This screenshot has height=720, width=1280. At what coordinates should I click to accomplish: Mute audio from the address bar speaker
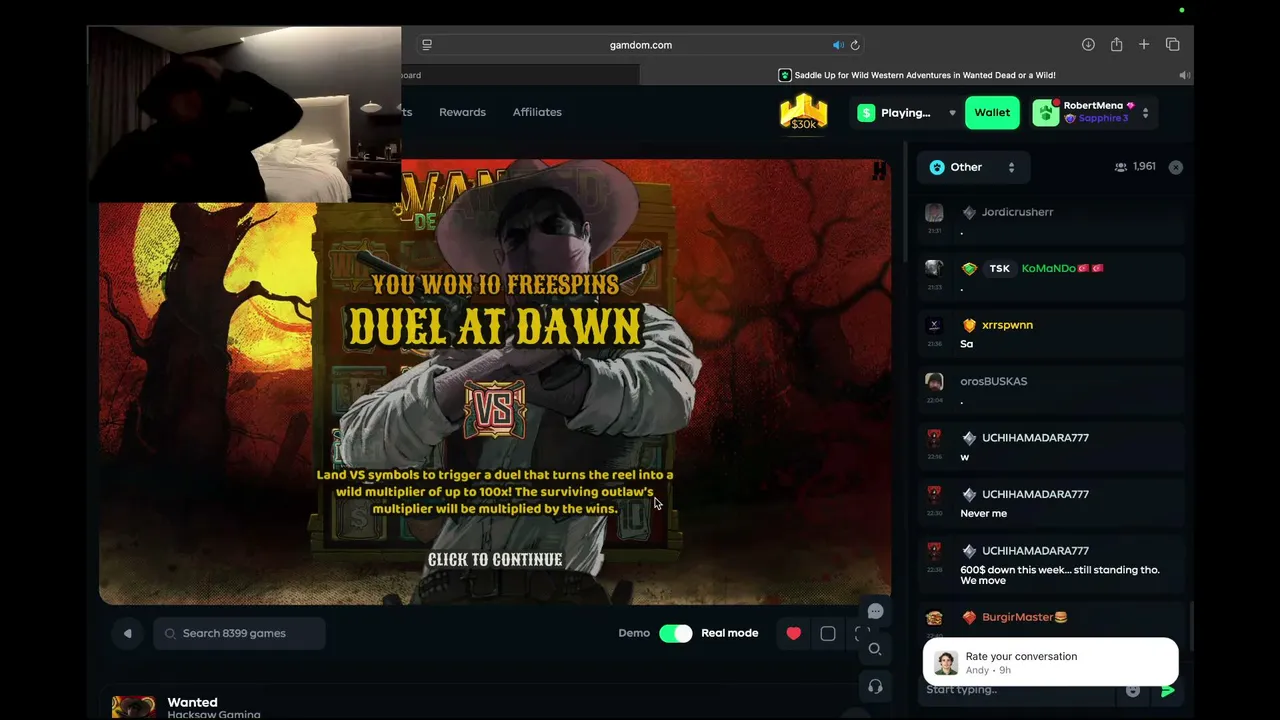[x=838, y=45]
